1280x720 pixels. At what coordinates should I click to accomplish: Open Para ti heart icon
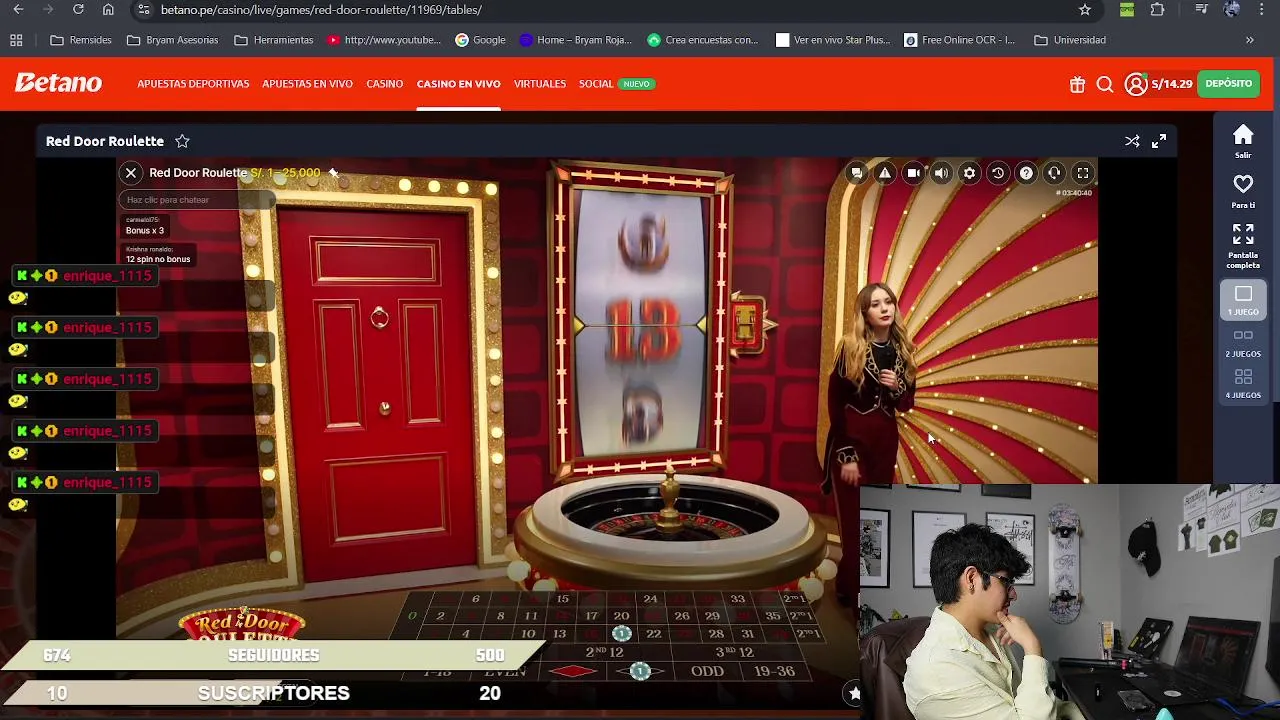1243,191
